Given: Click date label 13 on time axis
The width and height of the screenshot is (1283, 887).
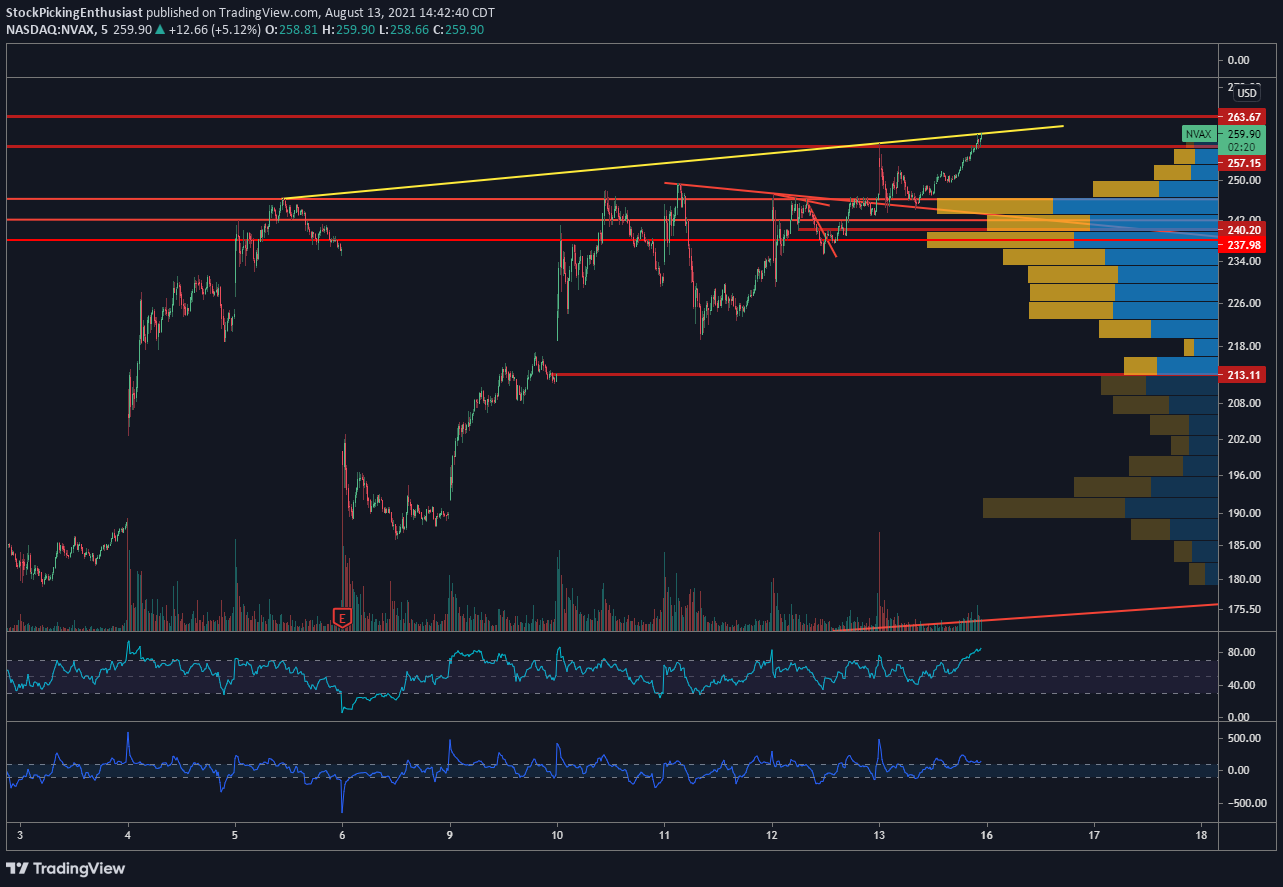Looking at the screenshot, I should pyautogui.click(x=879, y=834).
